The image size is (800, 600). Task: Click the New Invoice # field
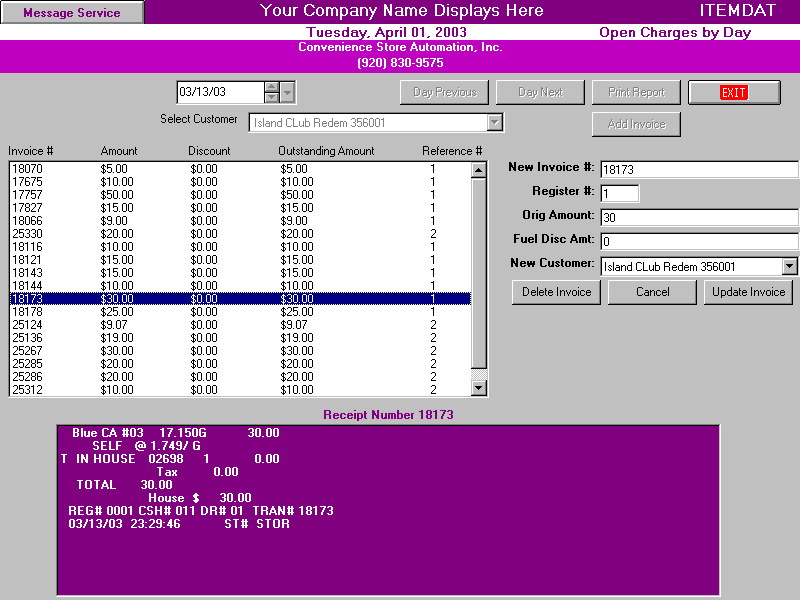pyautogui.click(x=698, y=168)
